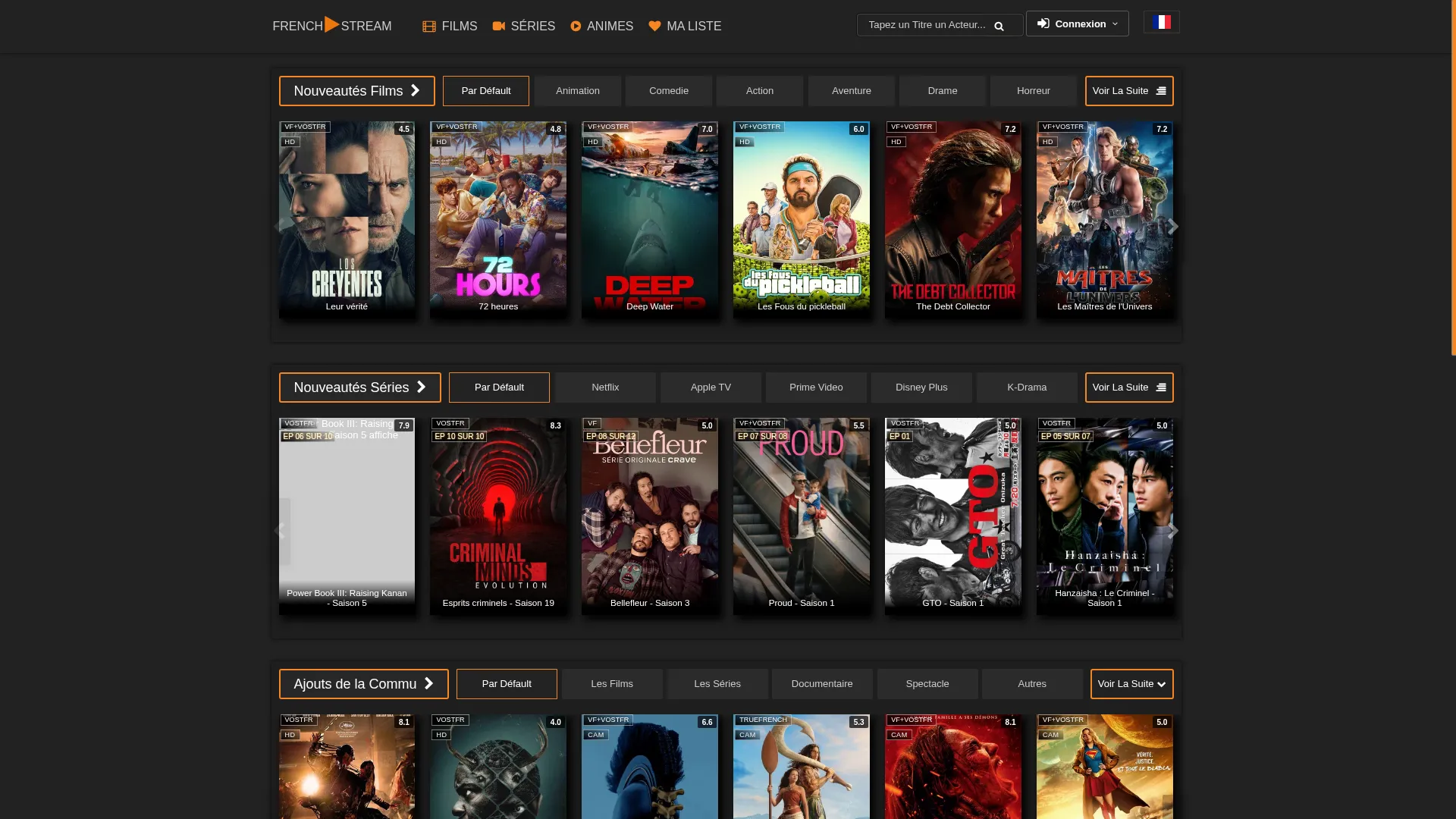Viewport: 1456px width, 819px height.
Task: Open The Debt Collector poster
Action: (x=953, y=220)
